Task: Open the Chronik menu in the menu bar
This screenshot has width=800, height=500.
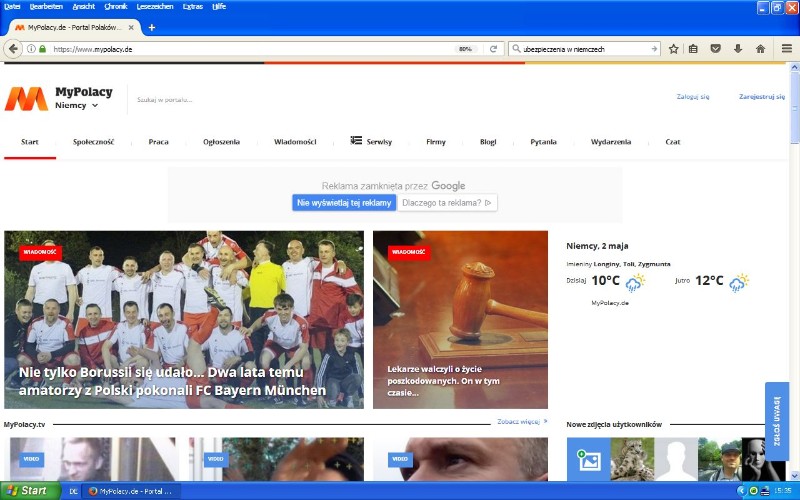Action: 115,6
